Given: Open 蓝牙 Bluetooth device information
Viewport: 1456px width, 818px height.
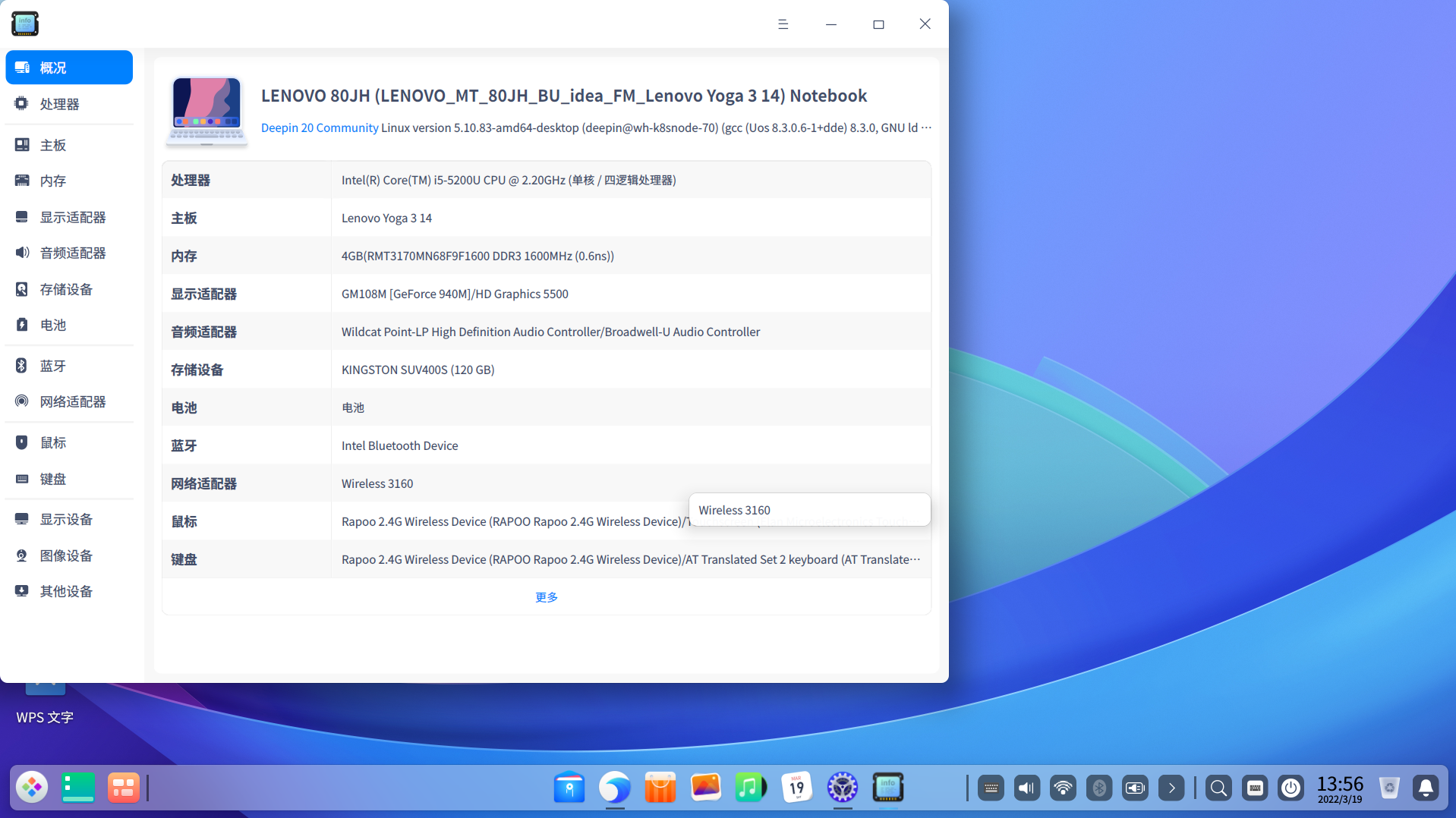Looking at the screenshot, I should point(53,366).
